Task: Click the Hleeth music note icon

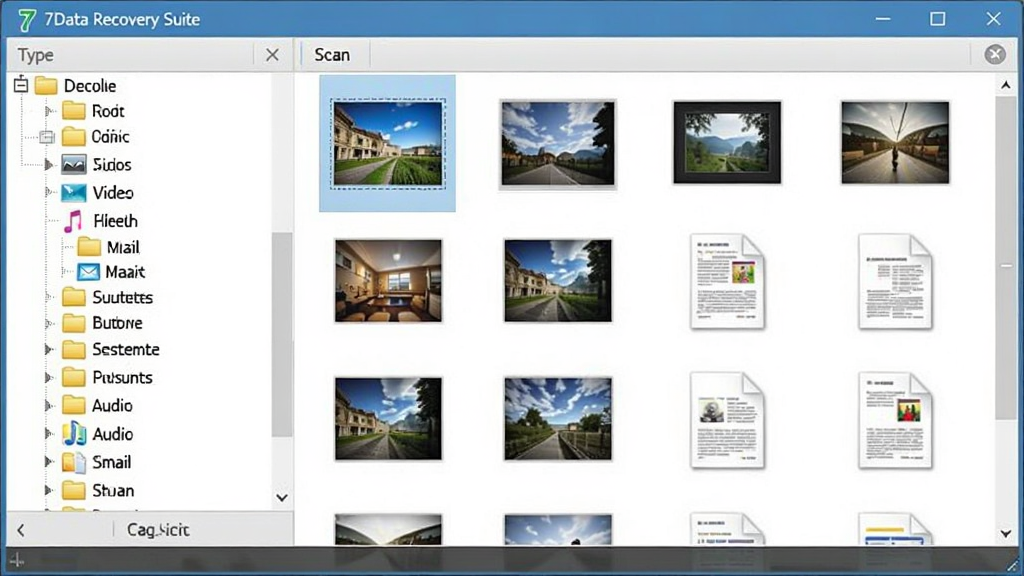Action: (73, 221)
